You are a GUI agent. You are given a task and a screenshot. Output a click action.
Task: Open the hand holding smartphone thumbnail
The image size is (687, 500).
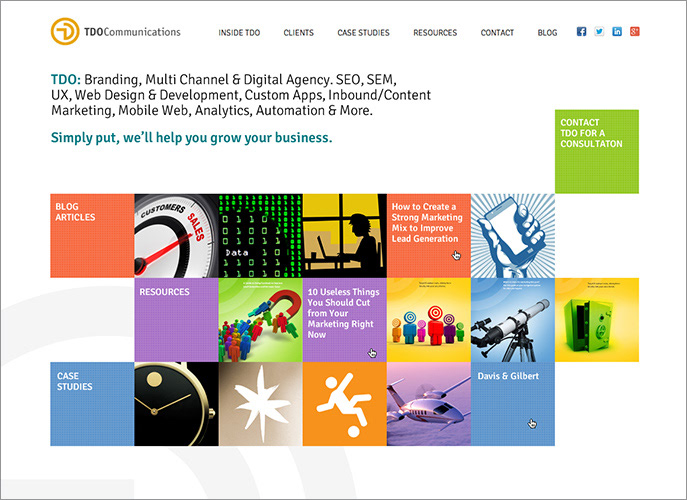point(513,236)
